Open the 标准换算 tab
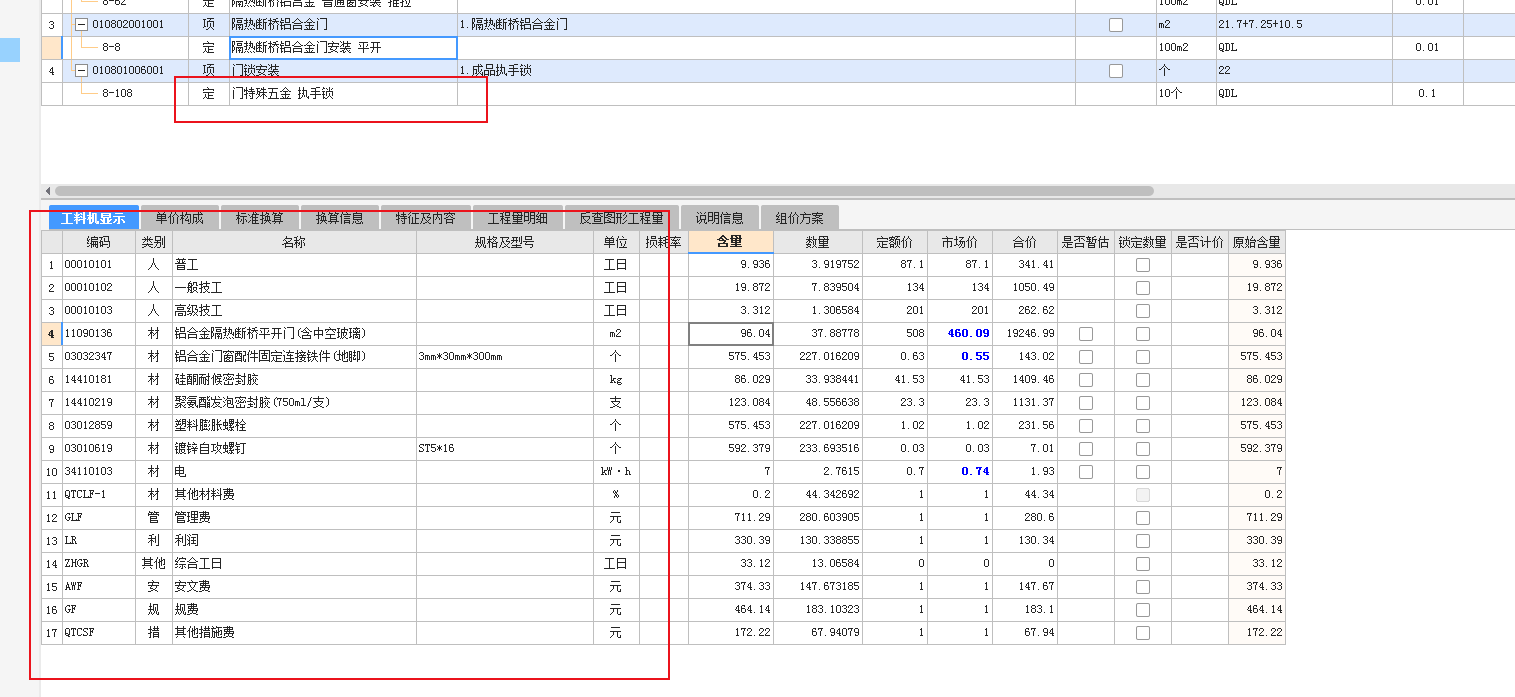Screen dimensions: 1515x697 260,218
